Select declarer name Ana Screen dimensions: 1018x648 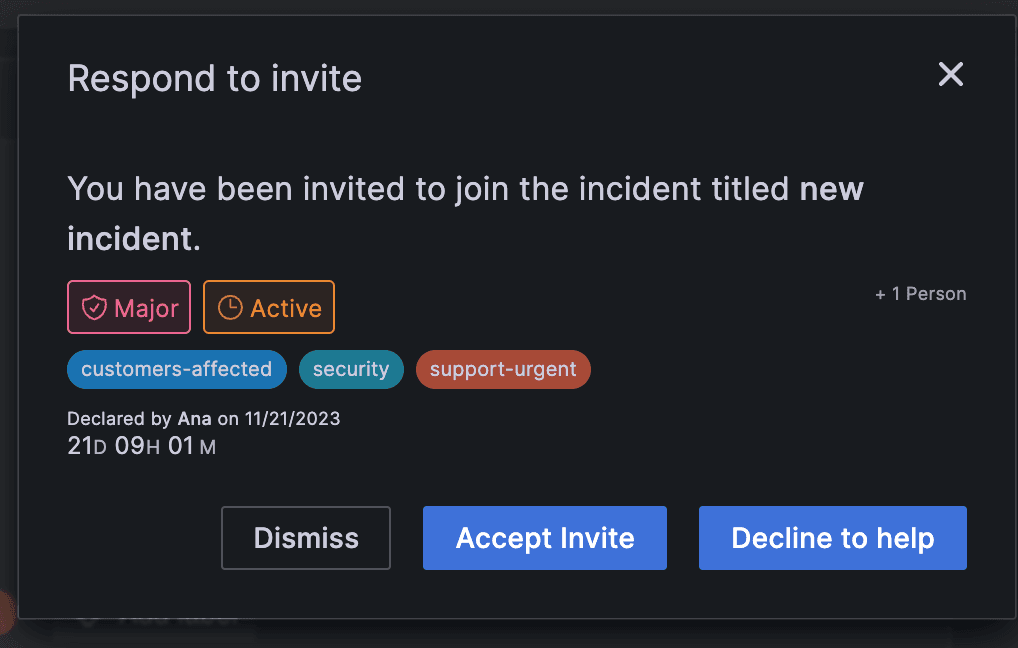(x=194, y=418)
